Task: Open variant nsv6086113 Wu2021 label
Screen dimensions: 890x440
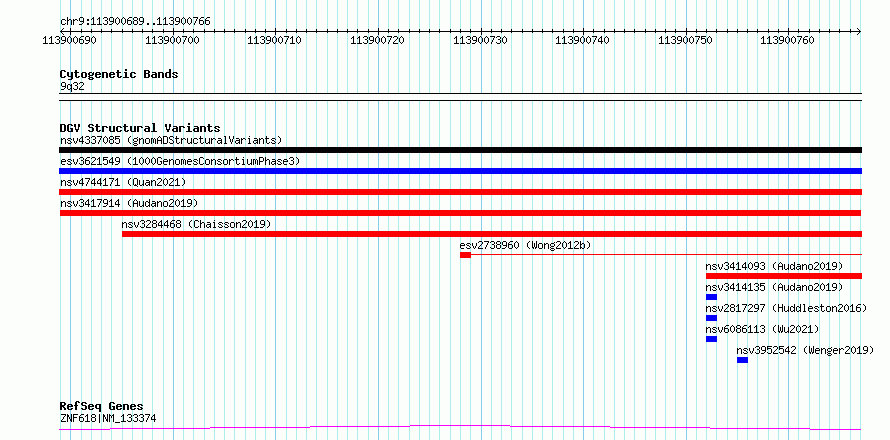Action: pyautogui.click(x=762, y=329)
